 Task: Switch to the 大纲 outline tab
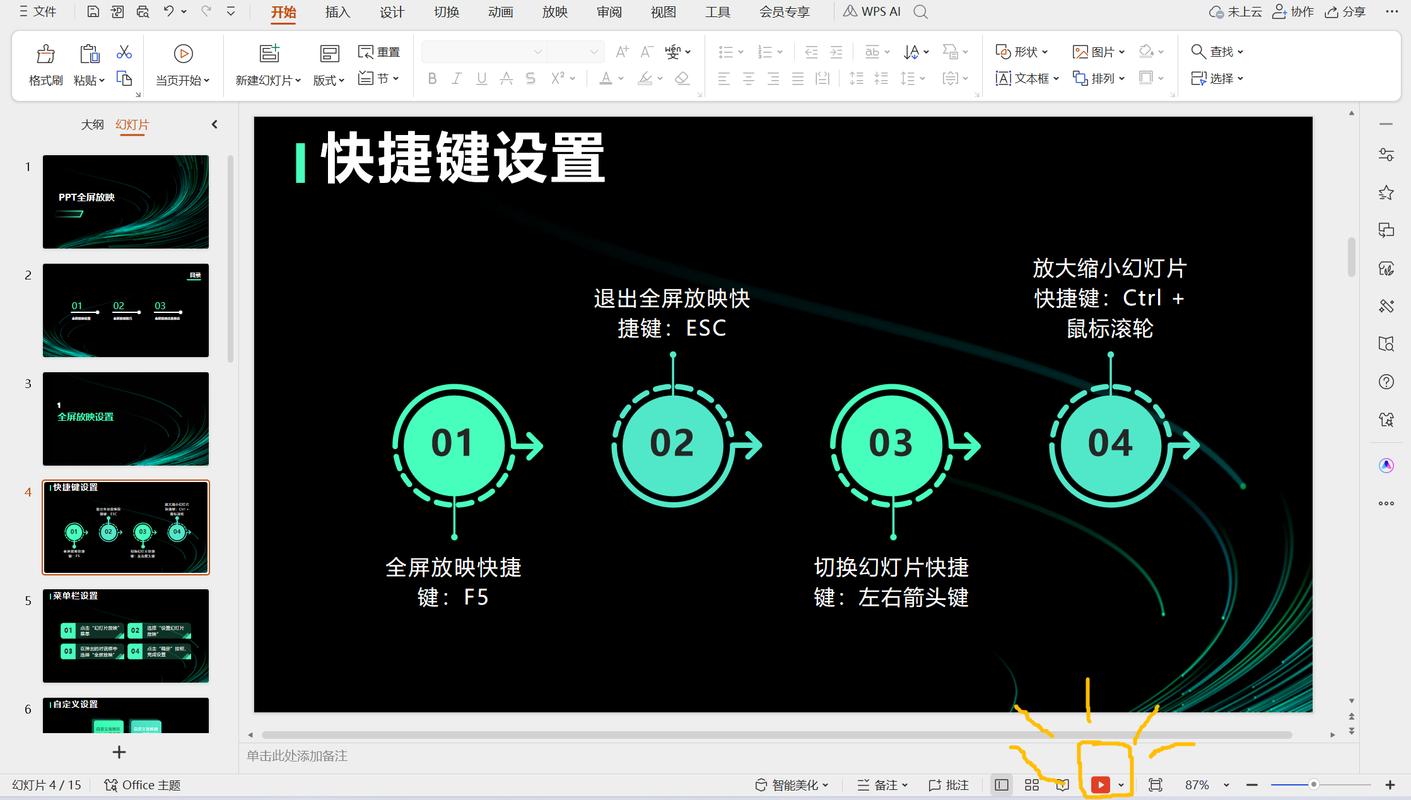coord(92,124)
